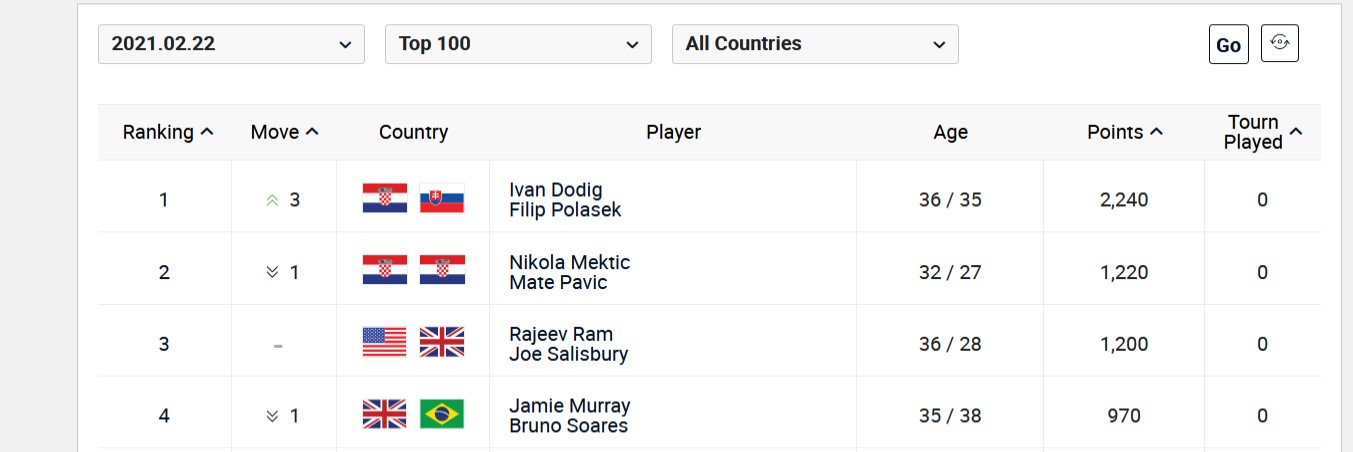
Task: Click Bruno Soares' Brazil flag icon
Action: point(442,414)
